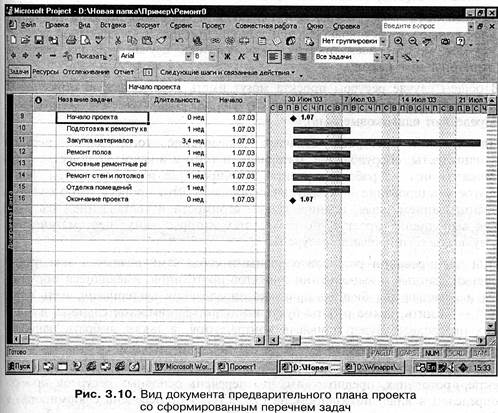Screen dimensions: 498x413
Task: Click the Gantt vertical scrollbar down arrow
Action: coord(490,326)
